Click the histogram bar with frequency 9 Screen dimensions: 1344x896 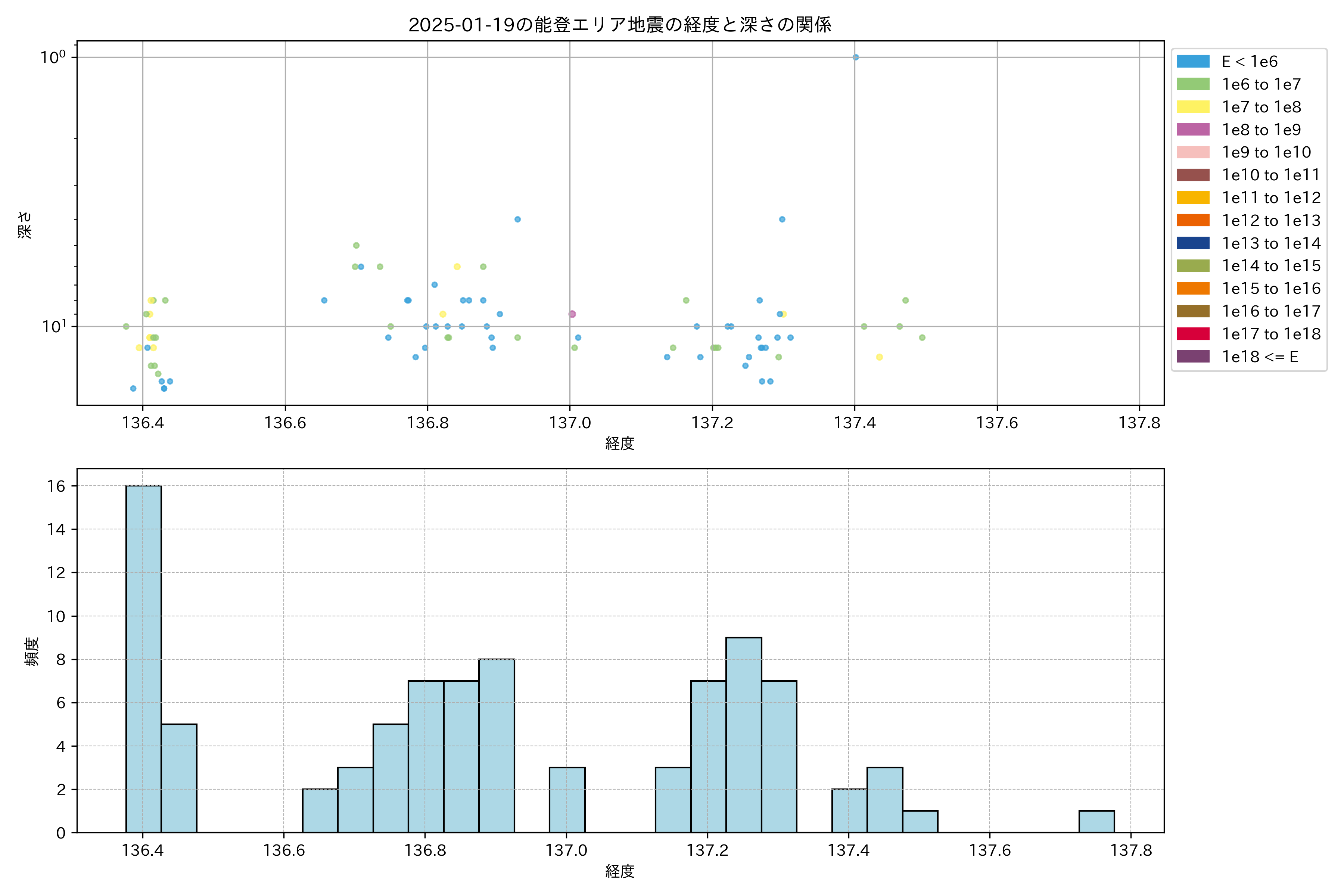pyautogui.click(x=743, y=734)
